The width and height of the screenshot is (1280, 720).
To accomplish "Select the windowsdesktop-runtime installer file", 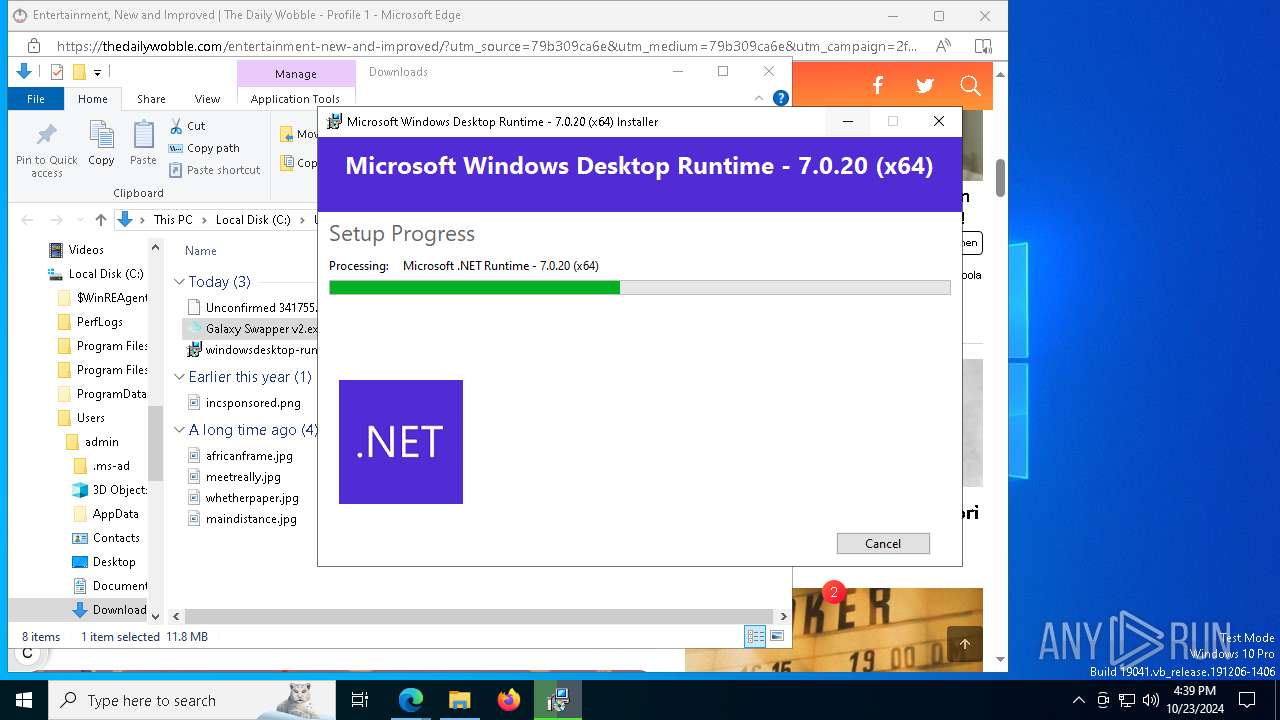I will [x=251, y=350].
